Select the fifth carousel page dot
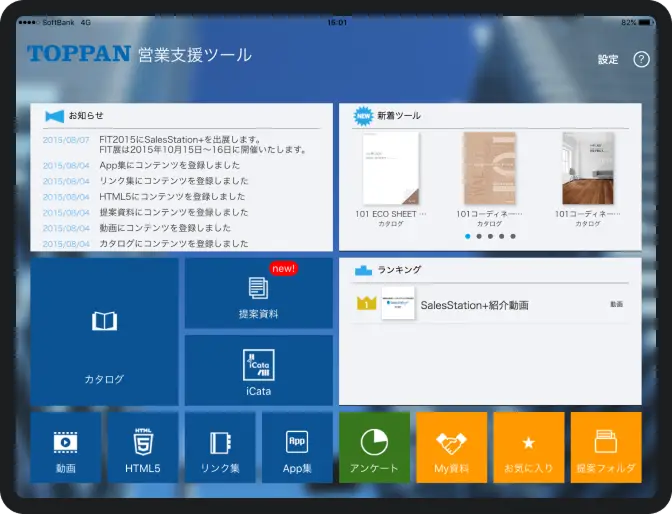 [513, 236]
